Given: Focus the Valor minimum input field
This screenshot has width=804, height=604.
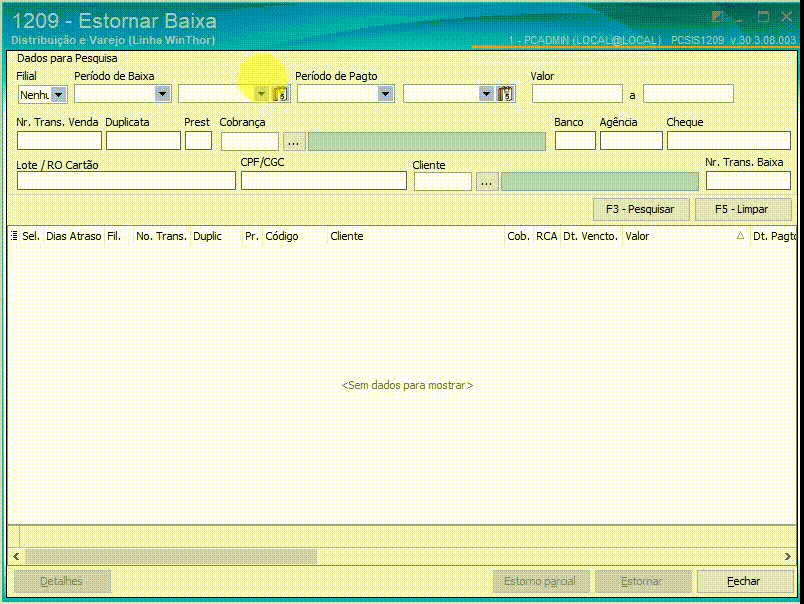Looking at the screenshot, I should tap(577, 94).
